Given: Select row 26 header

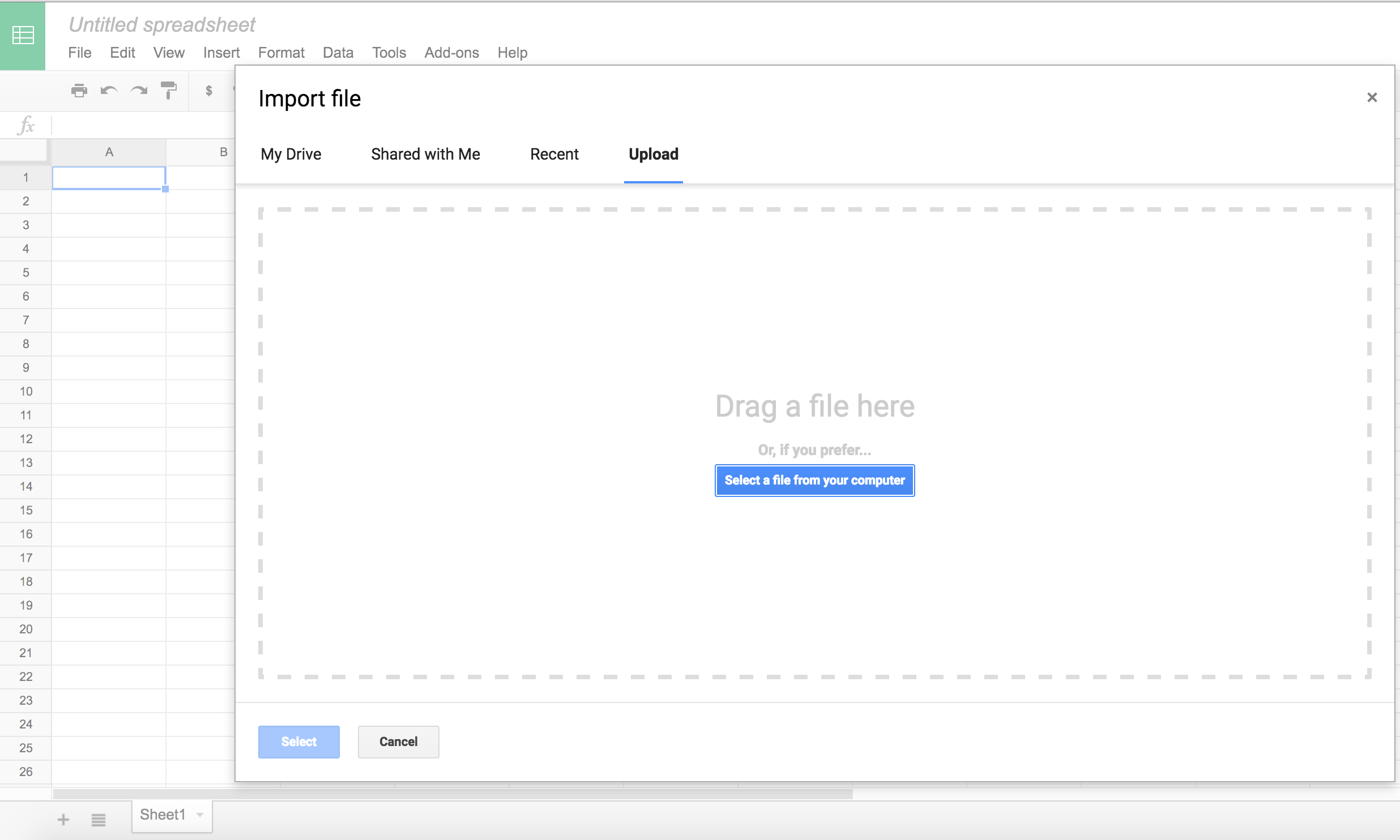Looking at the screenshot, I should coord(25,772).
